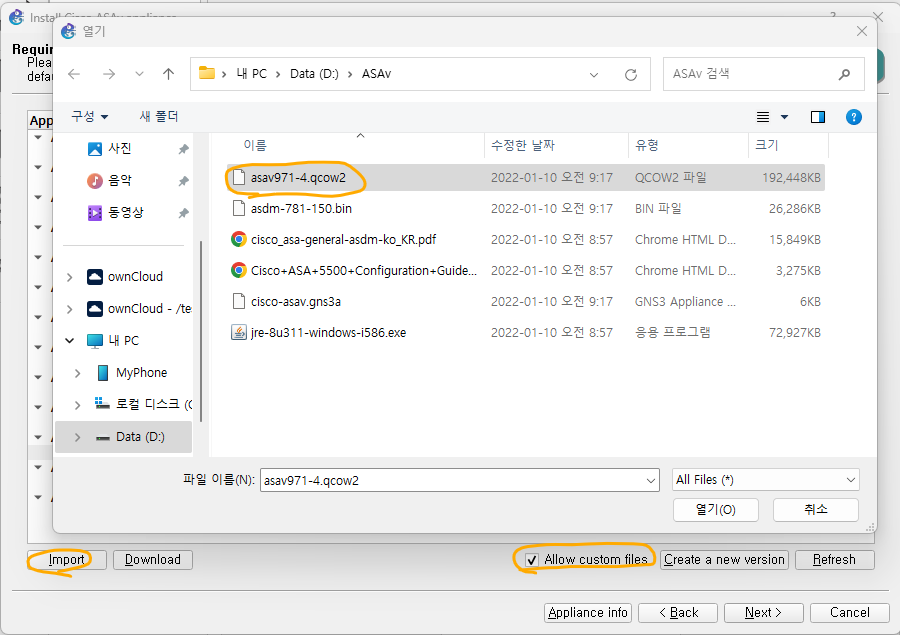
Task: Click the pin icon next to 동영상
Action: 184,214
